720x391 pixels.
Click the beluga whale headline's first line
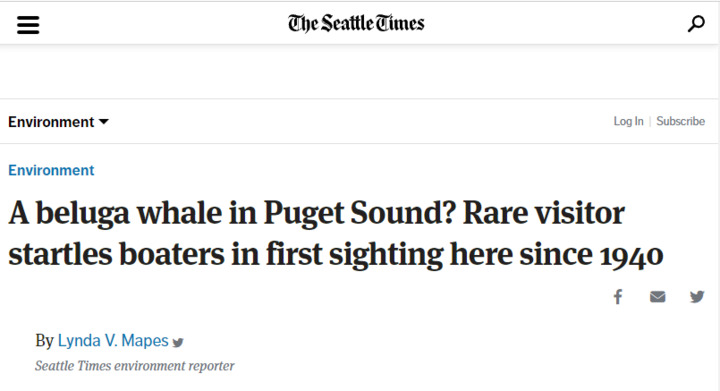(316, 214)
